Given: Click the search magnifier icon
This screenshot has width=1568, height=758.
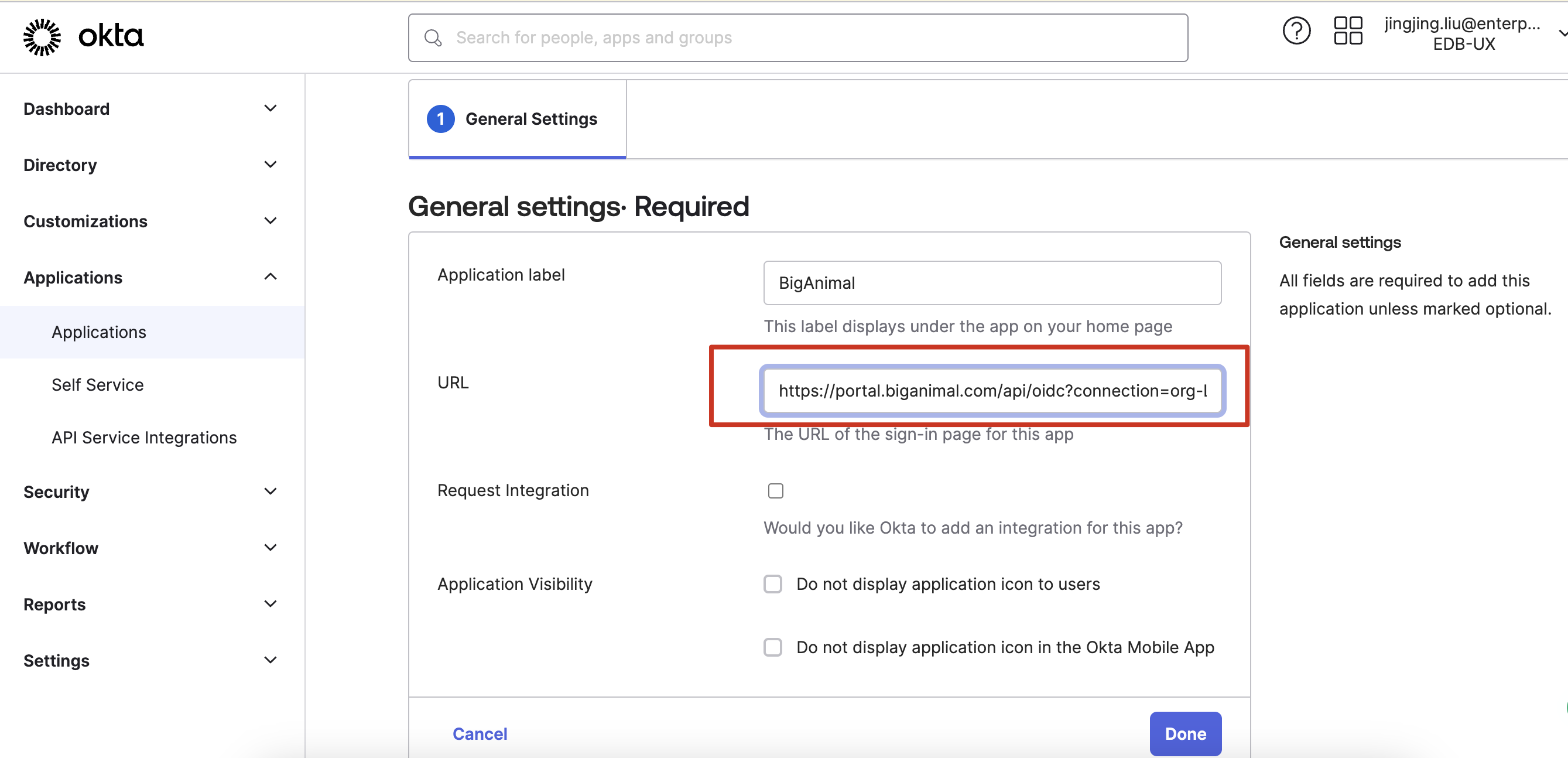Looking at the screenshot, I should tap(433, 37).
